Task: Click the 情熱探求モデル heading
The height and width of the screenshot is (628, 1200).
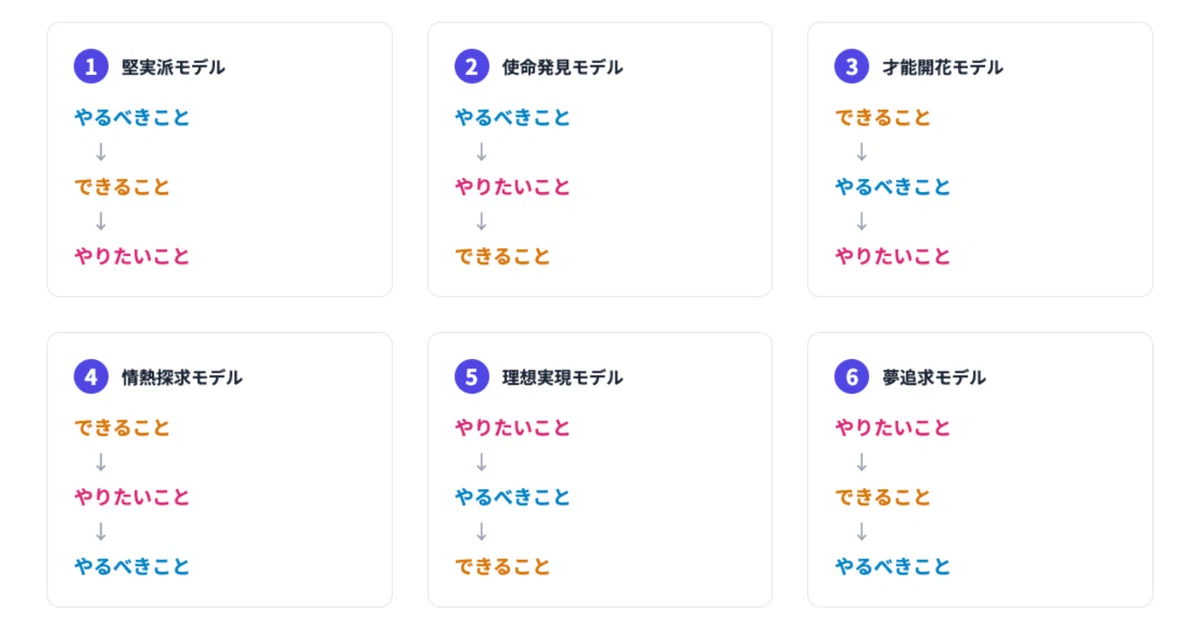Action: (x=182, y=378)
